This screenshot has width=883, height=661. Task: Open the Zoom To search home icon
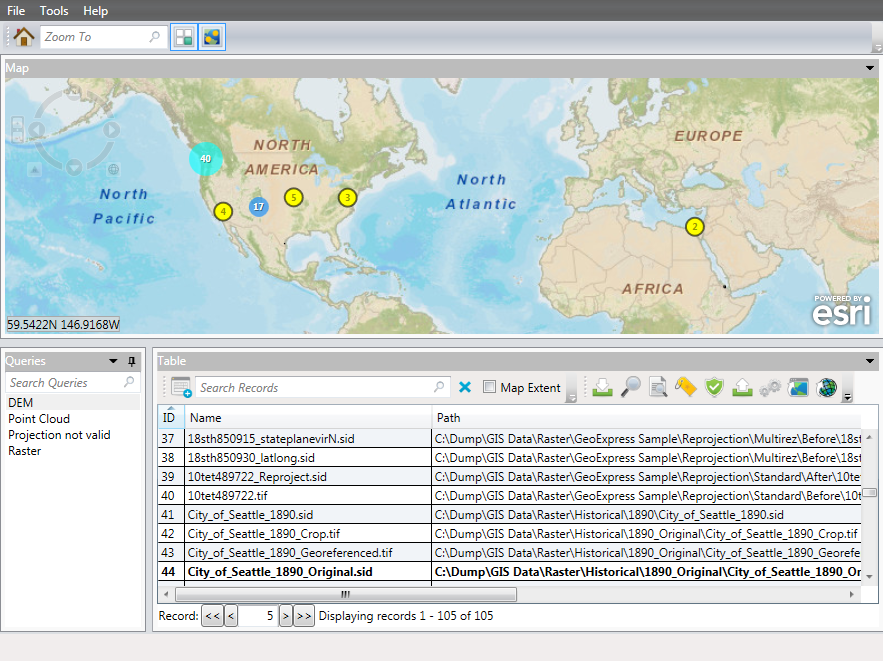click(x=22, y=35)
